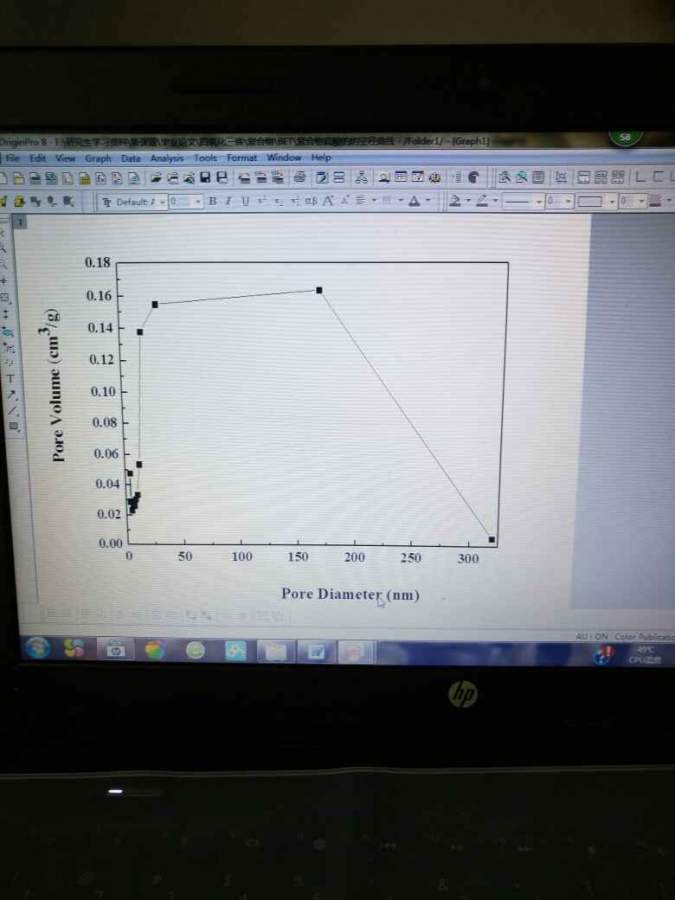Screen dimensions: 675x900
Task: Click the Whole Page graph toolbar icon
Action: pos(538,177)
